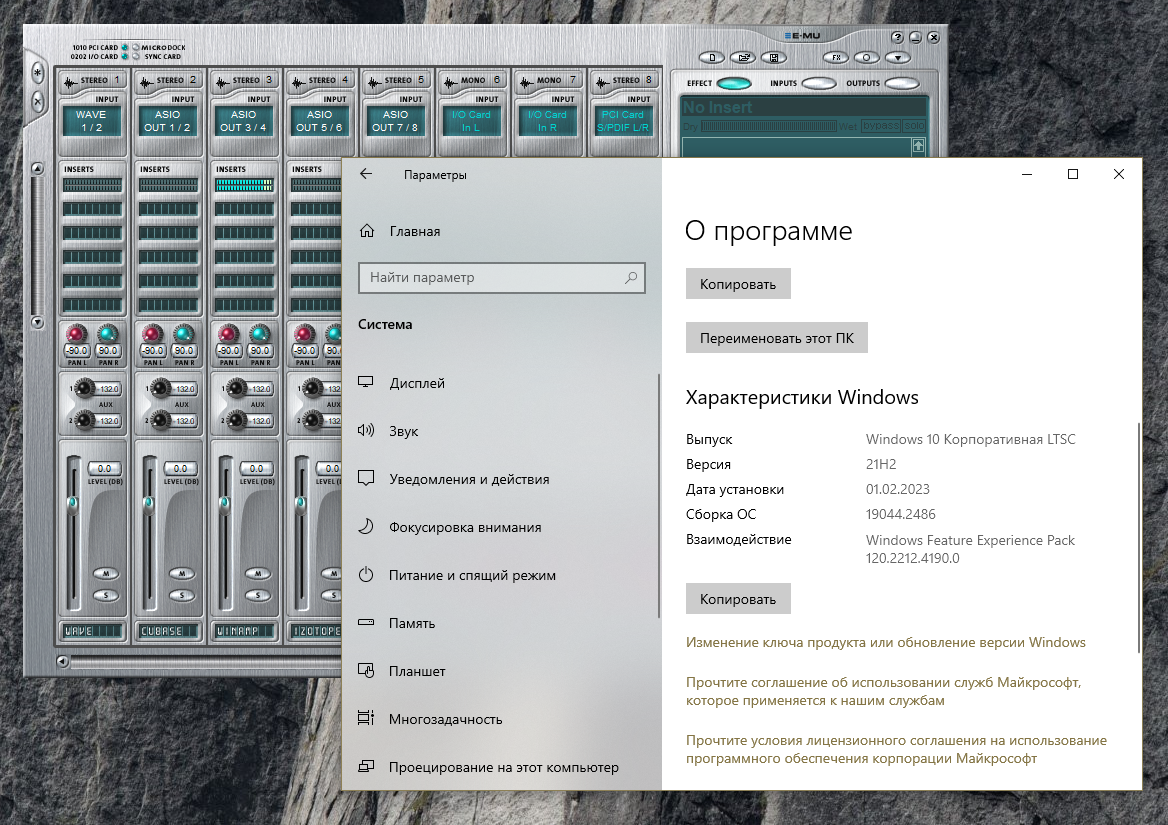This screenshot has width=1168, height=825.
Task: Toggle the INPUTS view button in E-MU
Action: pyautogui.click(x=819, y=83)
